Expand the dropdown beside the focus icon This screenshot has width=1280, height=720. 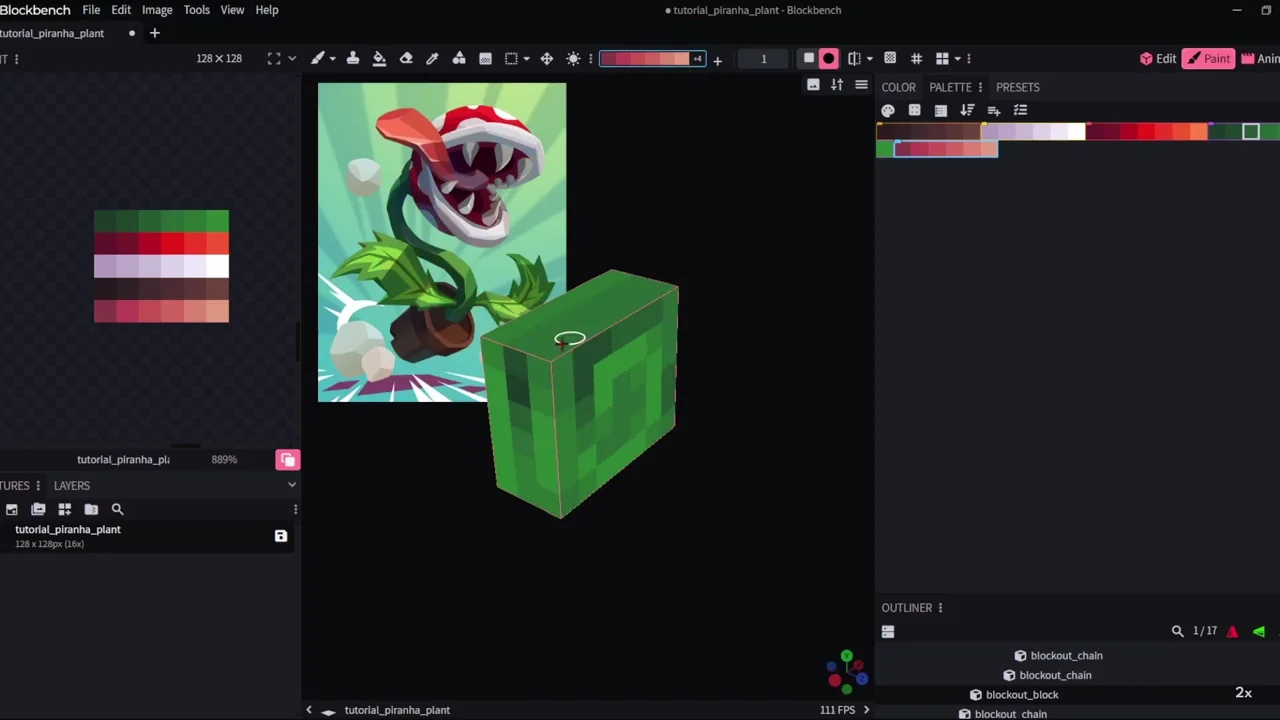click(x=292, y=58)
